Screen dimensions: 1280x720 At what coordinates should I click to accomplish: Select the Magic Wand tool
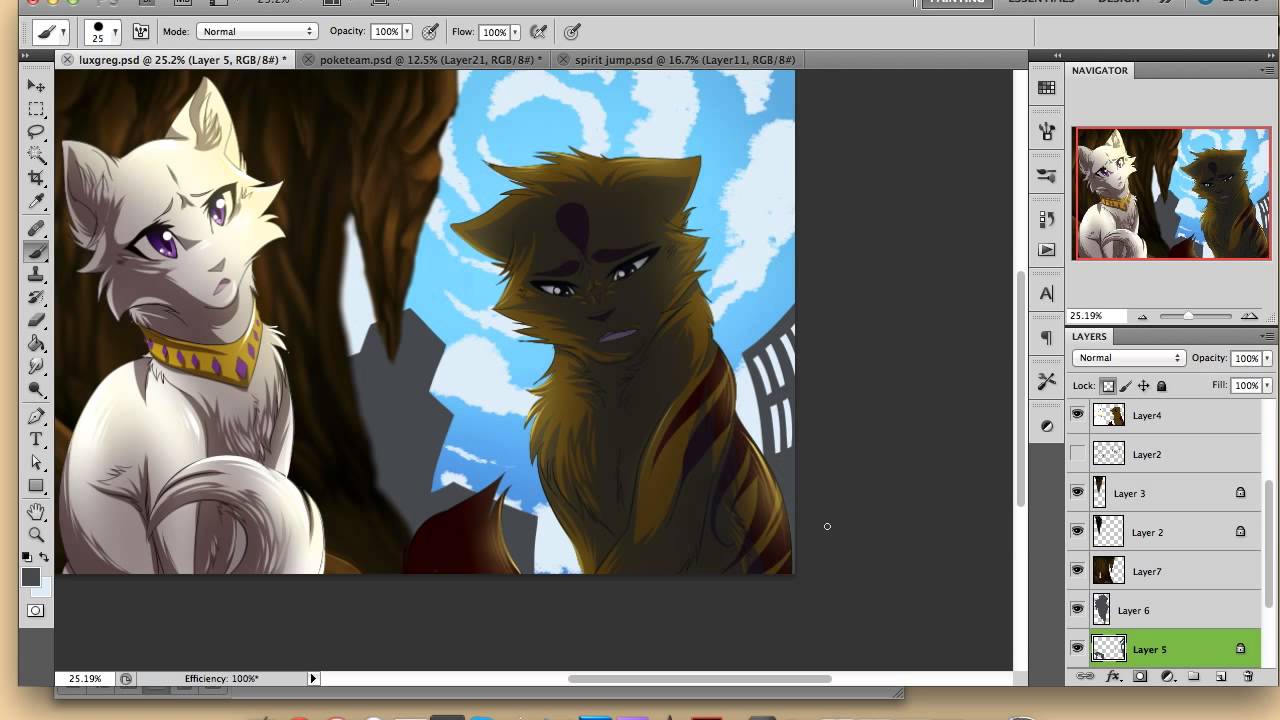[x=36, y=155]
